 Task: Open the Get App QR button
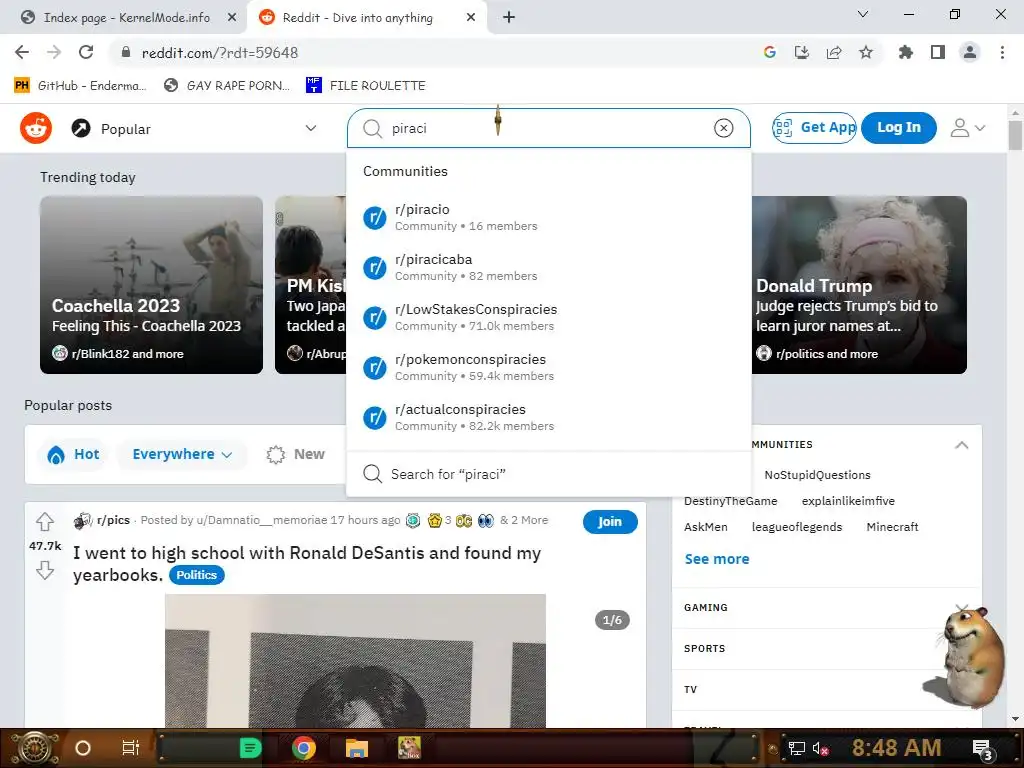coord(814,127)
